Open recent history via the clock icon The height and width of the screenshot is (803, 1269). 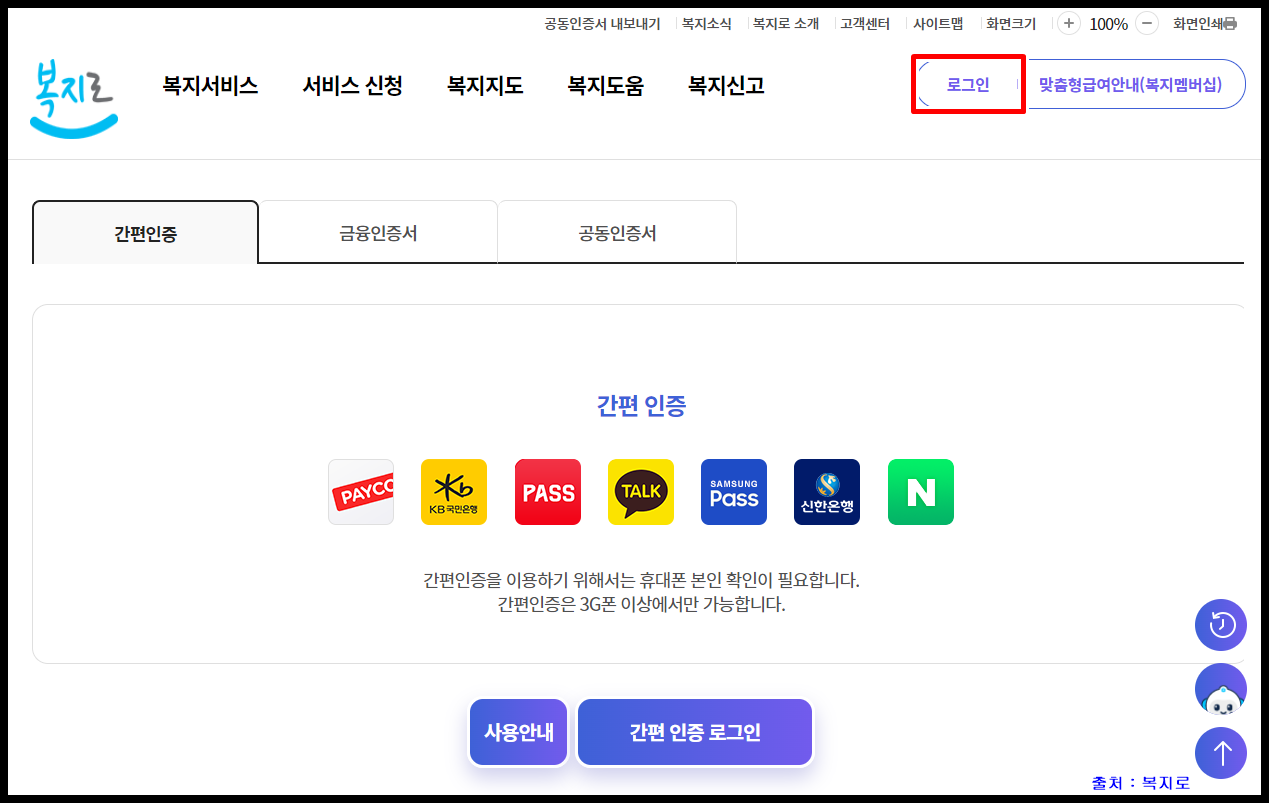click(x=1220, y=625)
